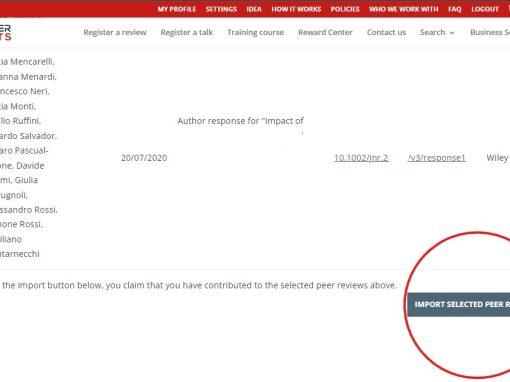Click the import claim disclaimer text
510x382 pixels.
tap(199, 285)
